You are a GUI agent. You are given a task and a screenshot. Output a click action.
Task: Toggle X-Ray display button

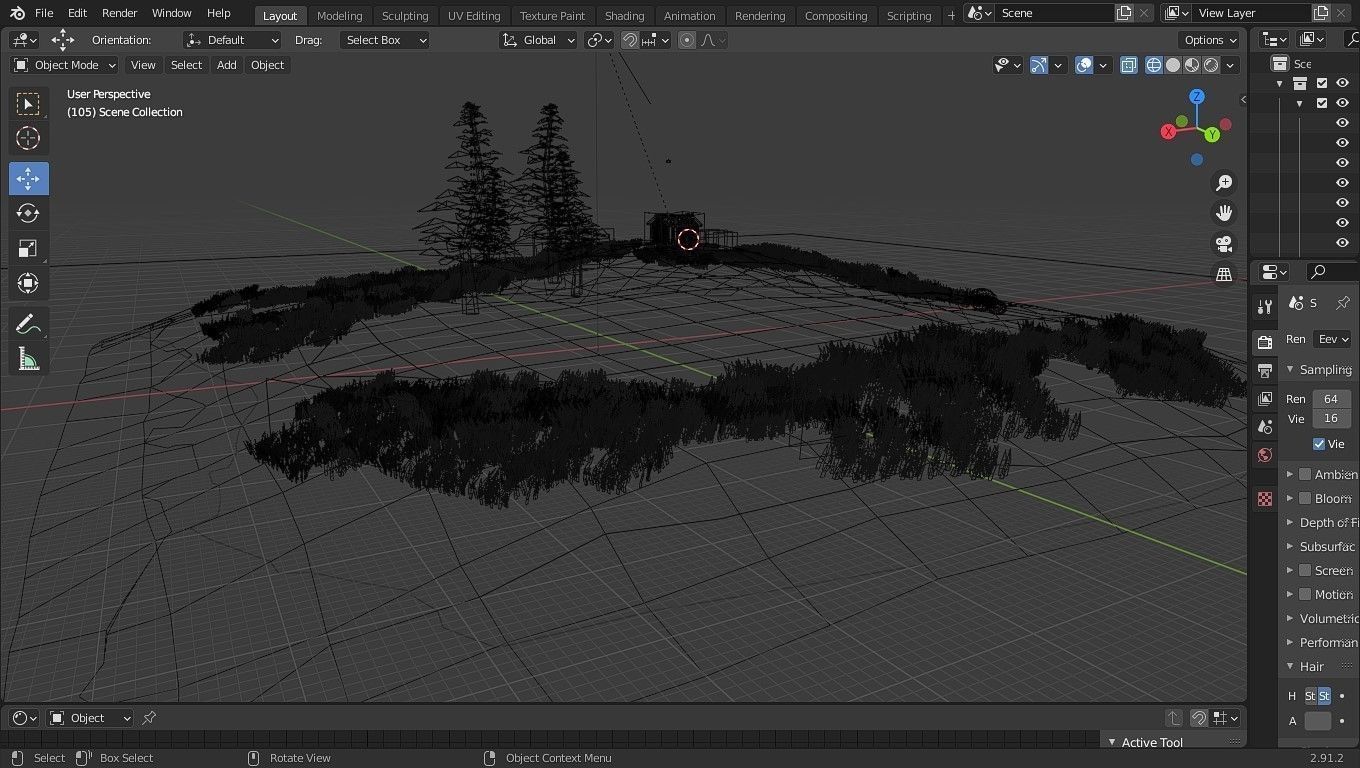pyautogui.click(x=1129, y=65)
